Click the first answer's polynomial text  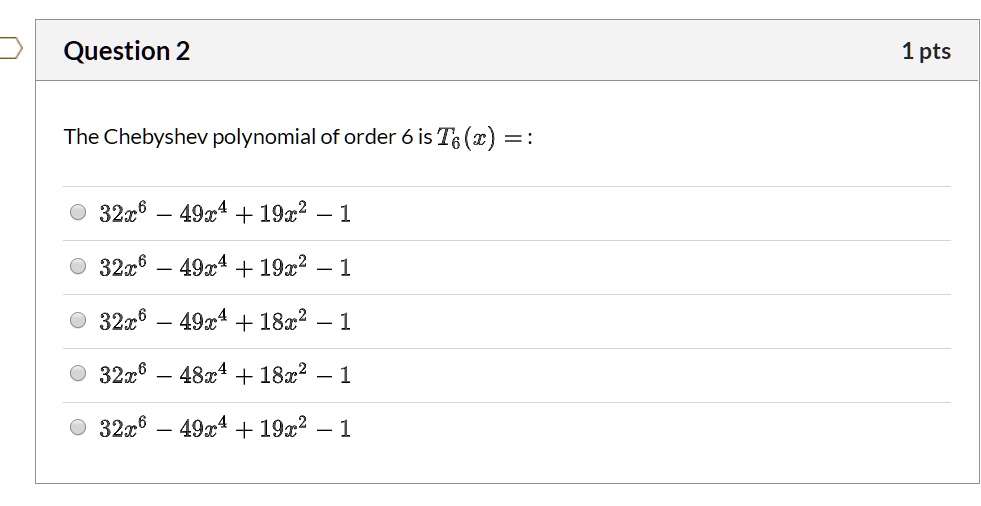tap(225, 213)
